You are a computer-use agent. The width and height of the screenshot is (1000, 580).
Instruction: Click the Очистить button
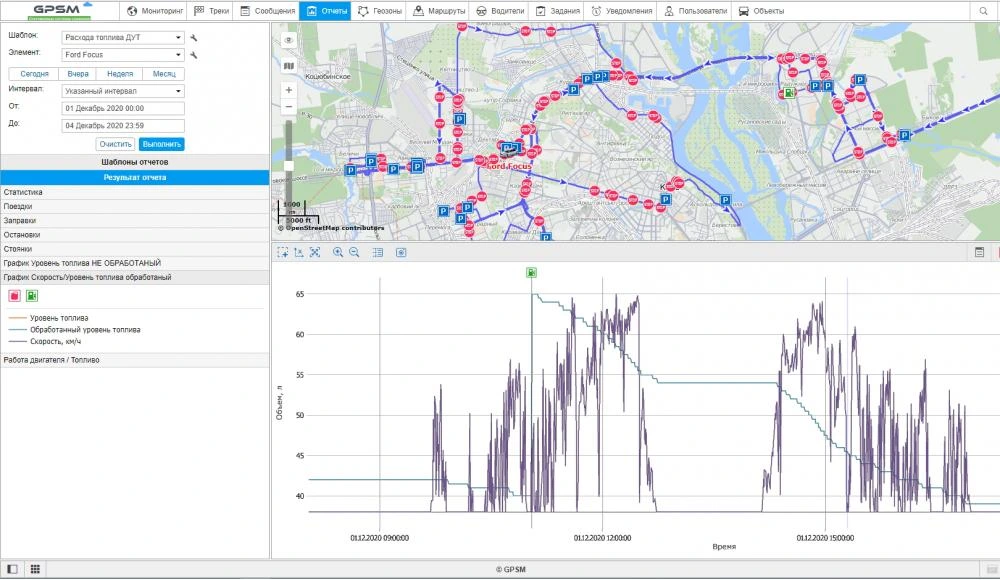[x=115, y=144]
